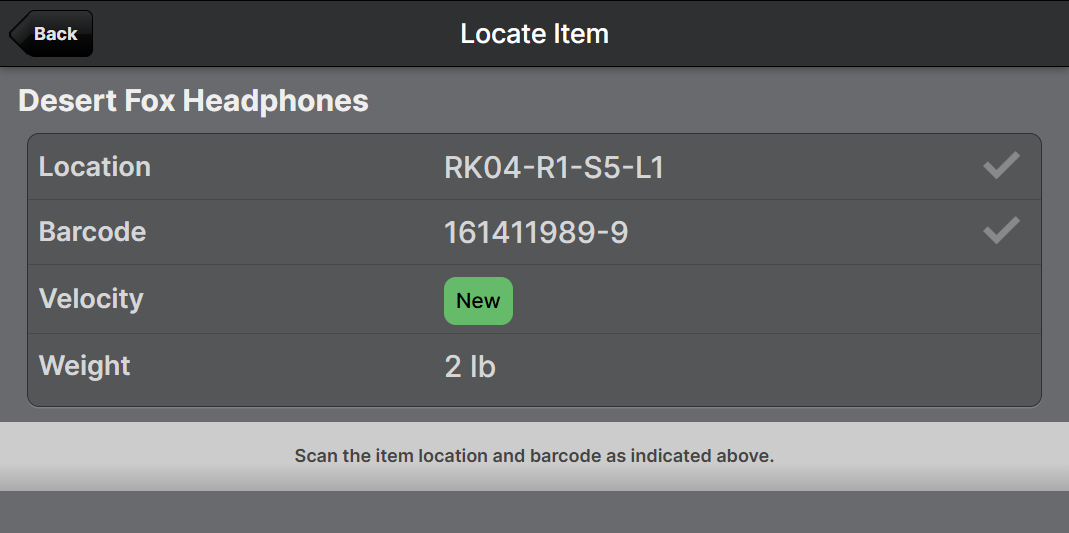
Task: Select the 2 lb weight value
Action: [470, 367]
